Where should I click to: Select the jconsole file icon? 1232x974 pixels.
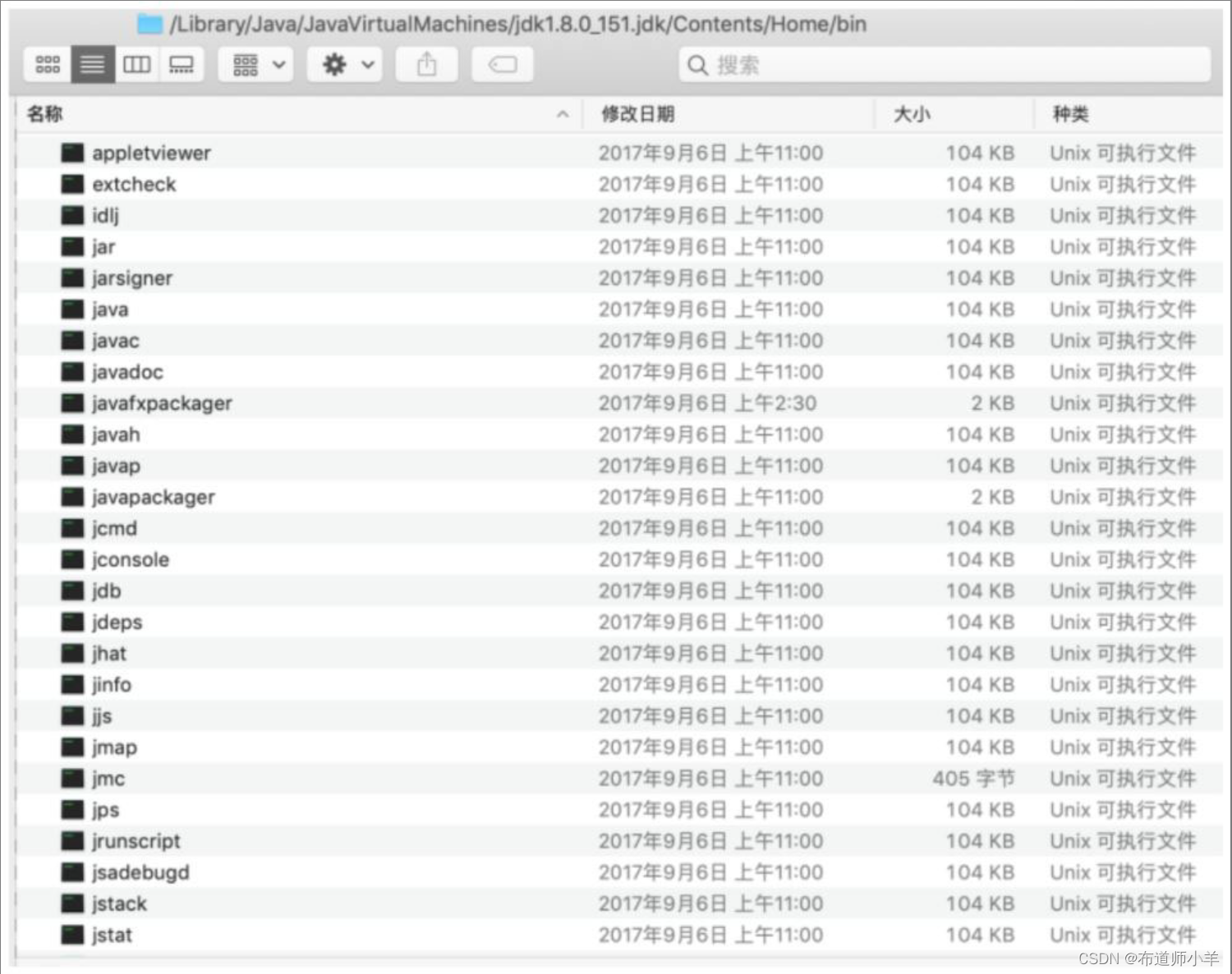click(73, 559)
